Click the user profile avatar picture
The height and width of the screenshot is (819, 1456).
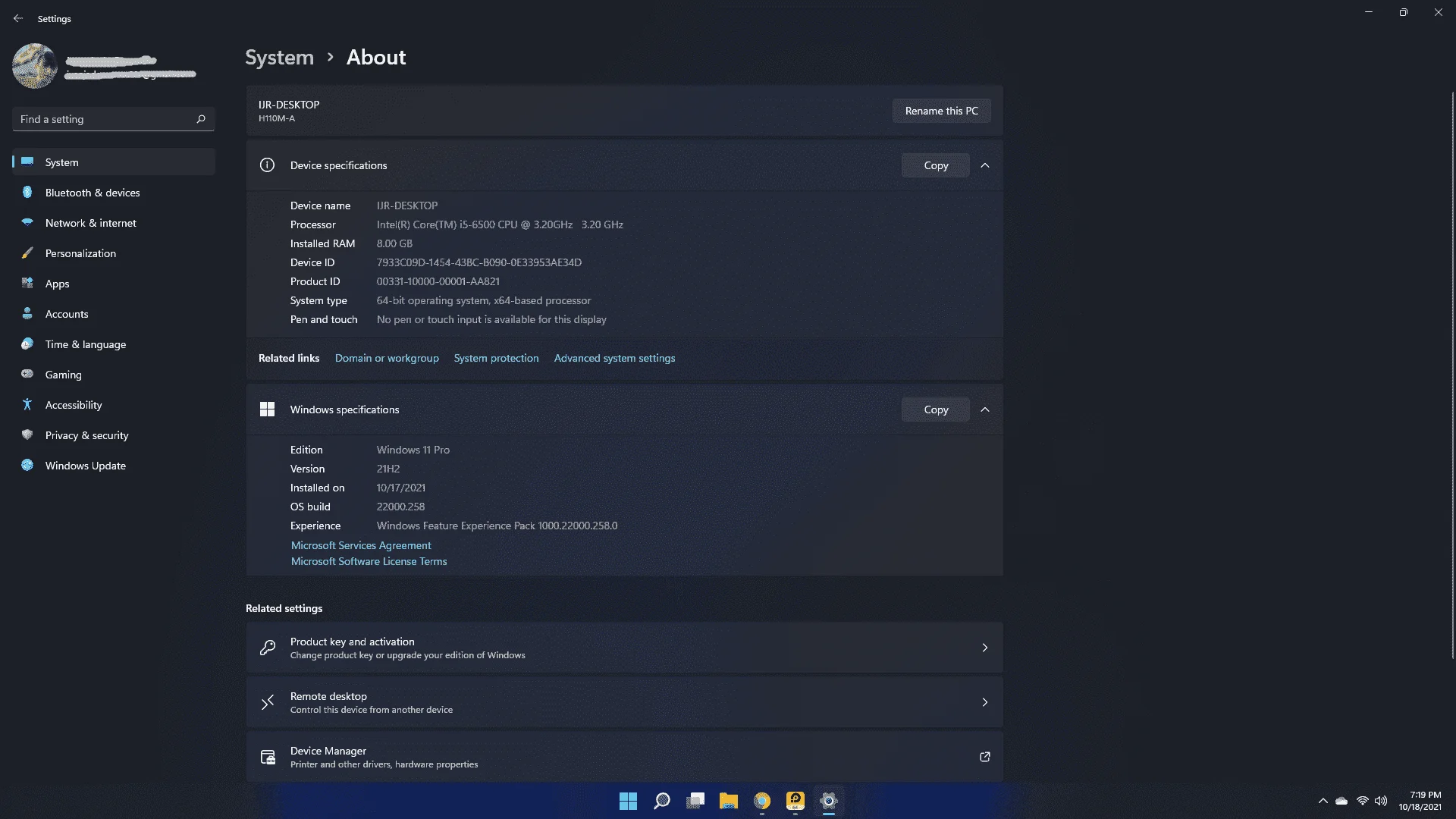tap(35, 66)
